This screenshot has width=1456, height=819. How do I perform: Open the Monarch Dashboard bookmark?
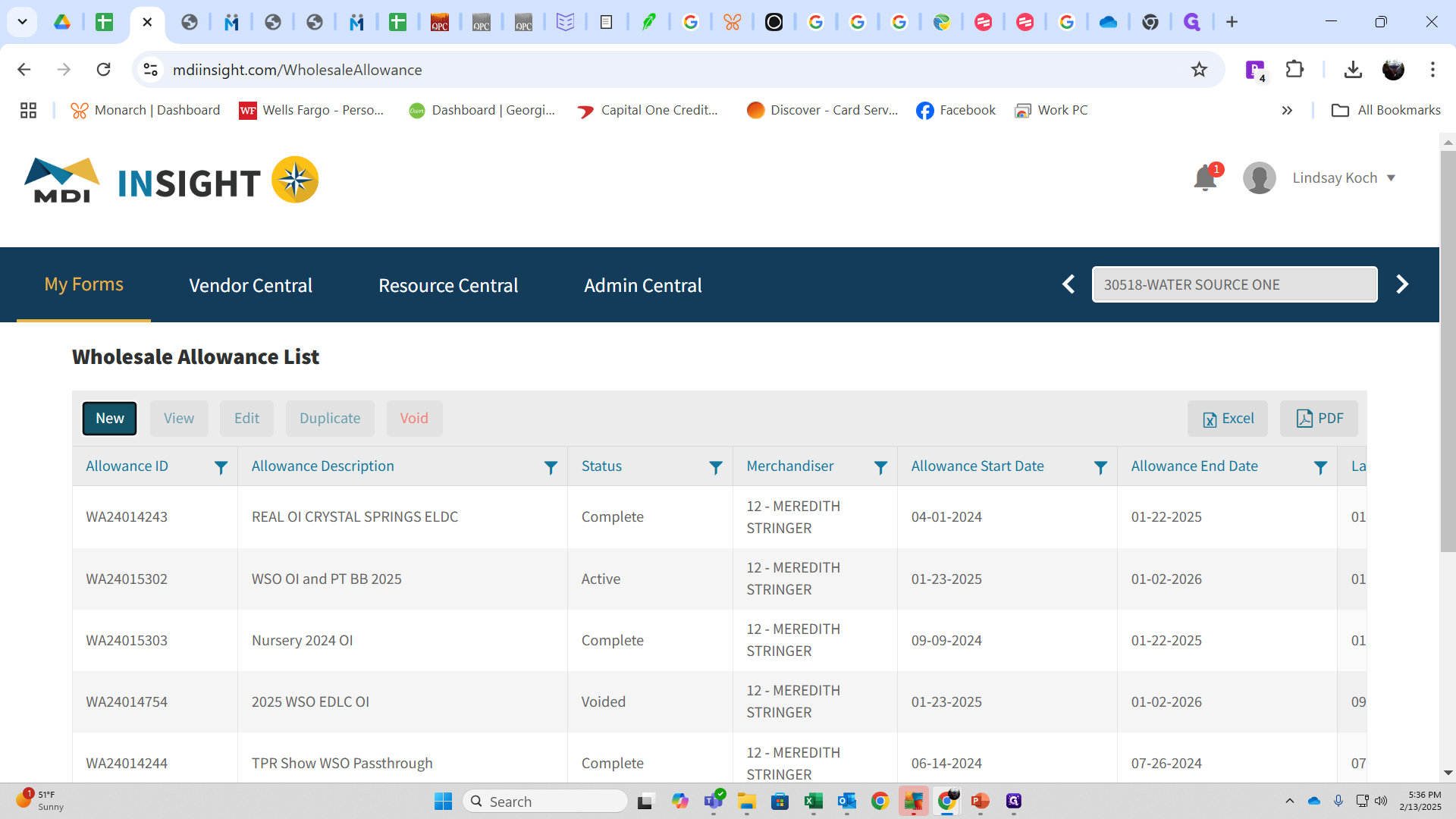pos(145,110)
